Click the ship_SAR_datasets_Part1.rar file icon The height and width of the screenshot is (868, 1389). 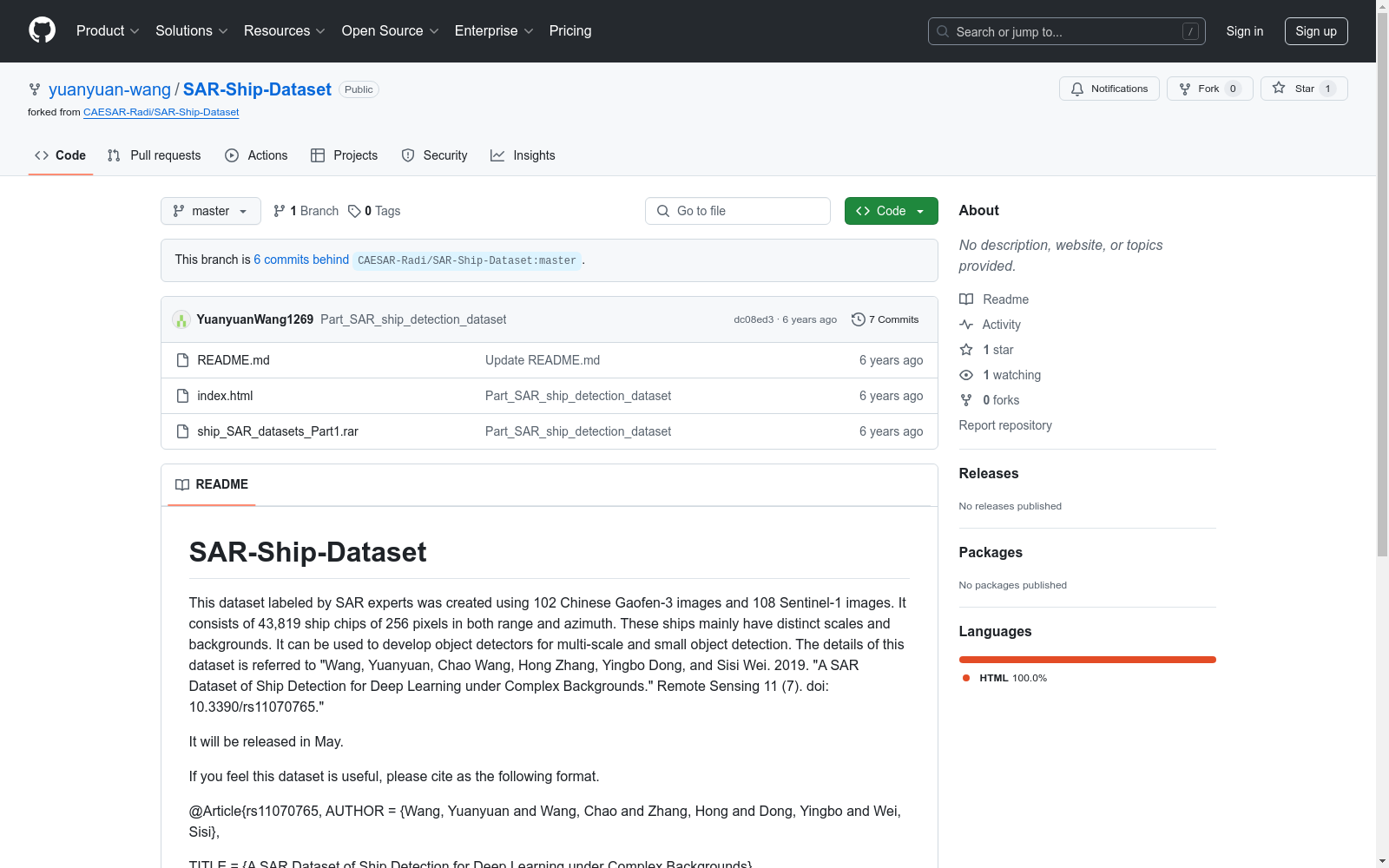[182, 431]
